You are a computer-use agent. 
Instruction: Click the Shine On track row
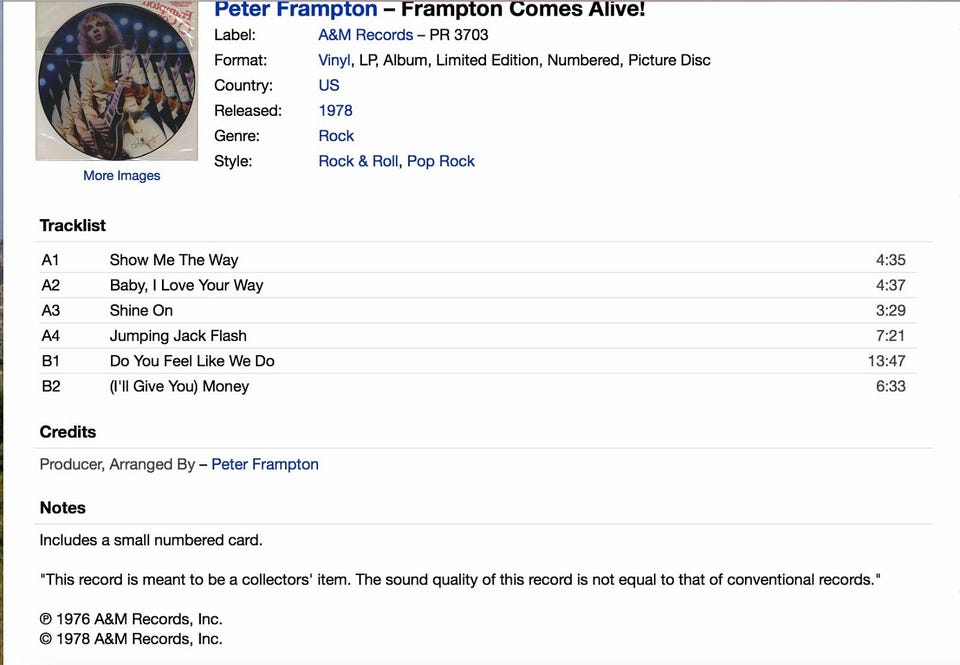point(475,310)
